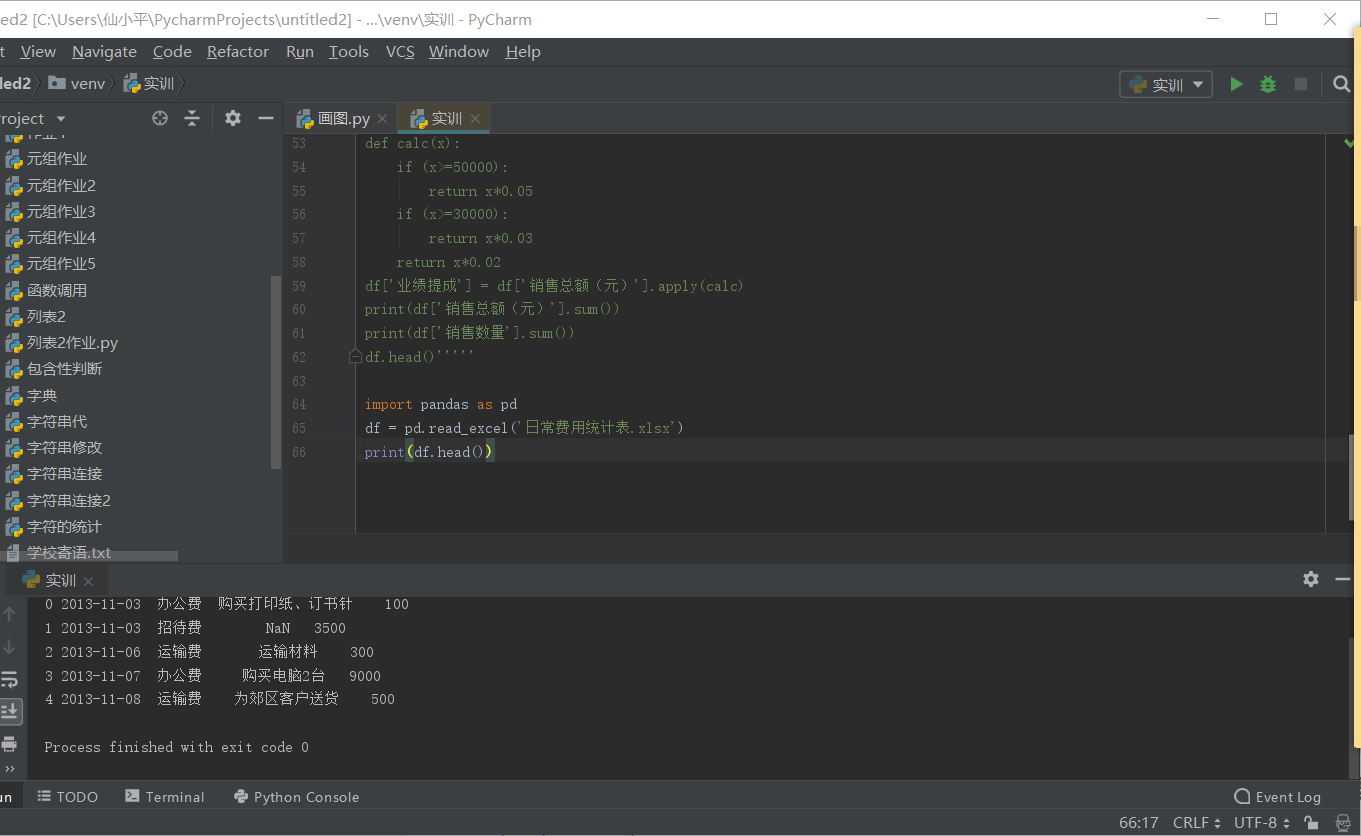Open the Event Log
Image resolution: width=1361 pixels, height=836 pixels.
tap(1278, 797)
